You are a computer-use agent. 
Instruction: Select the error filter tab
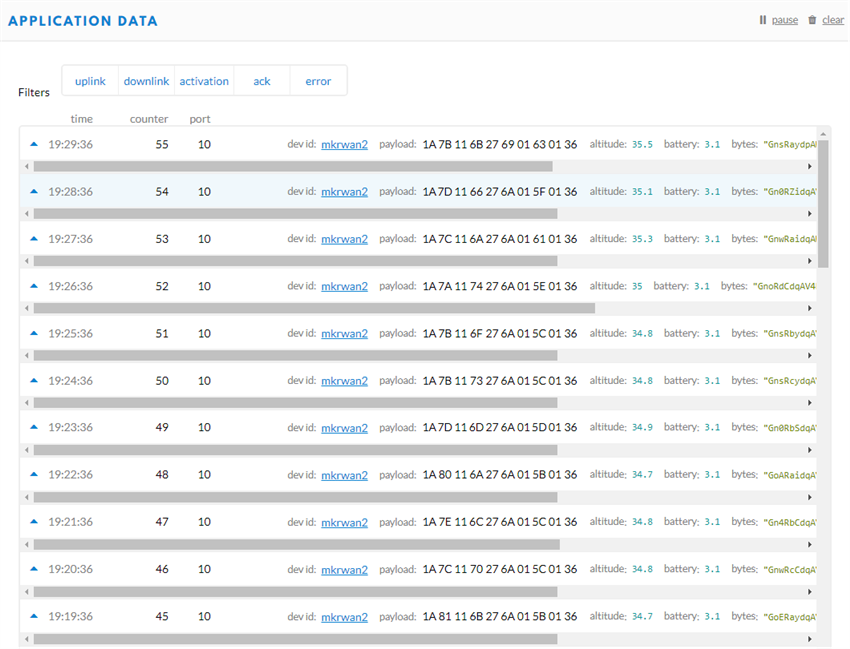point(318,81)
